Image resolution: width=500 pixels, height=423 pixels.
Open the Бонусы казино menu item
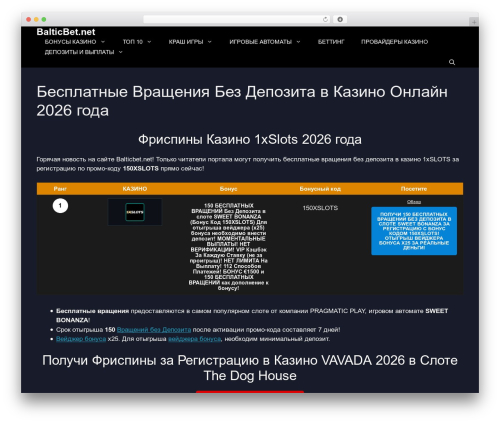70,42
